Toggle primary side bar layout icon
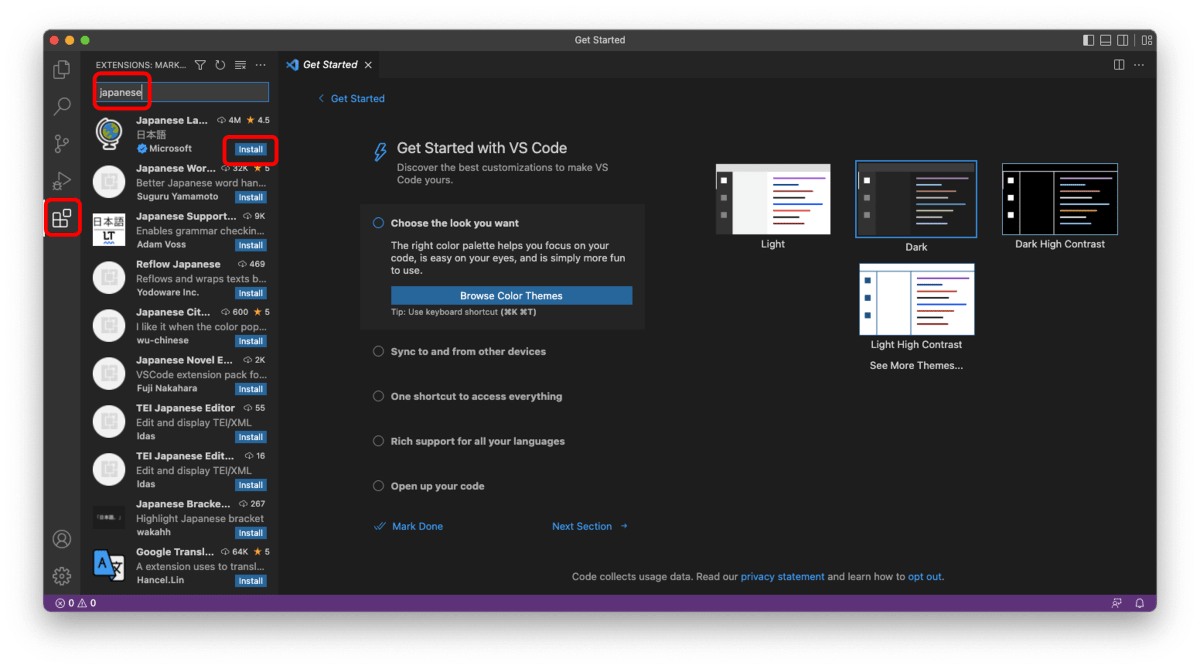The height and width of the screenshot is (669, 1200). [1089, 40]
